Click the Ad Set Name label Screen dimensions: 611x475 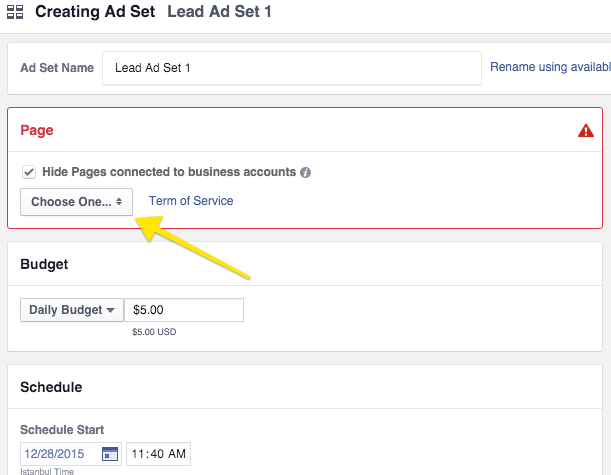pos(57,68)
